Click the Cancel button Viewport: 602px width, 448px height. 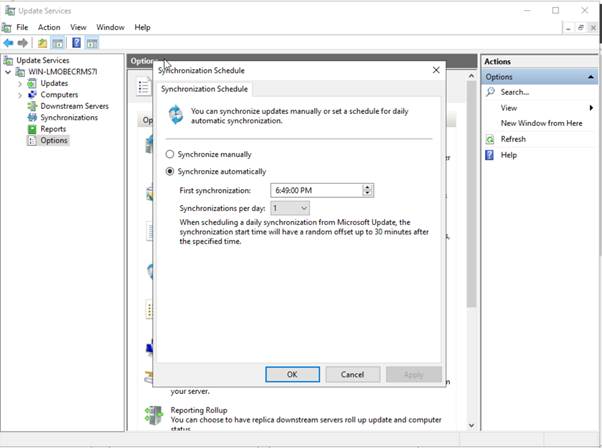352,374
